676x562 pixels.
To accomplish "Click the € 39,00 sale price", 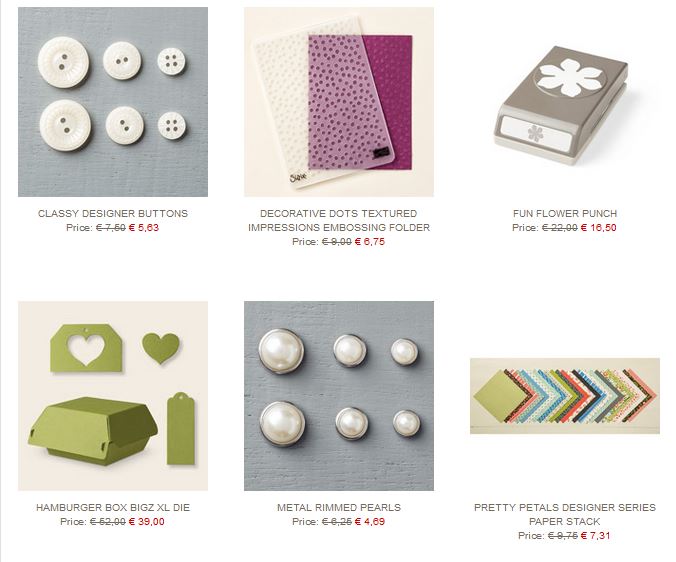I will coord(147,521).
